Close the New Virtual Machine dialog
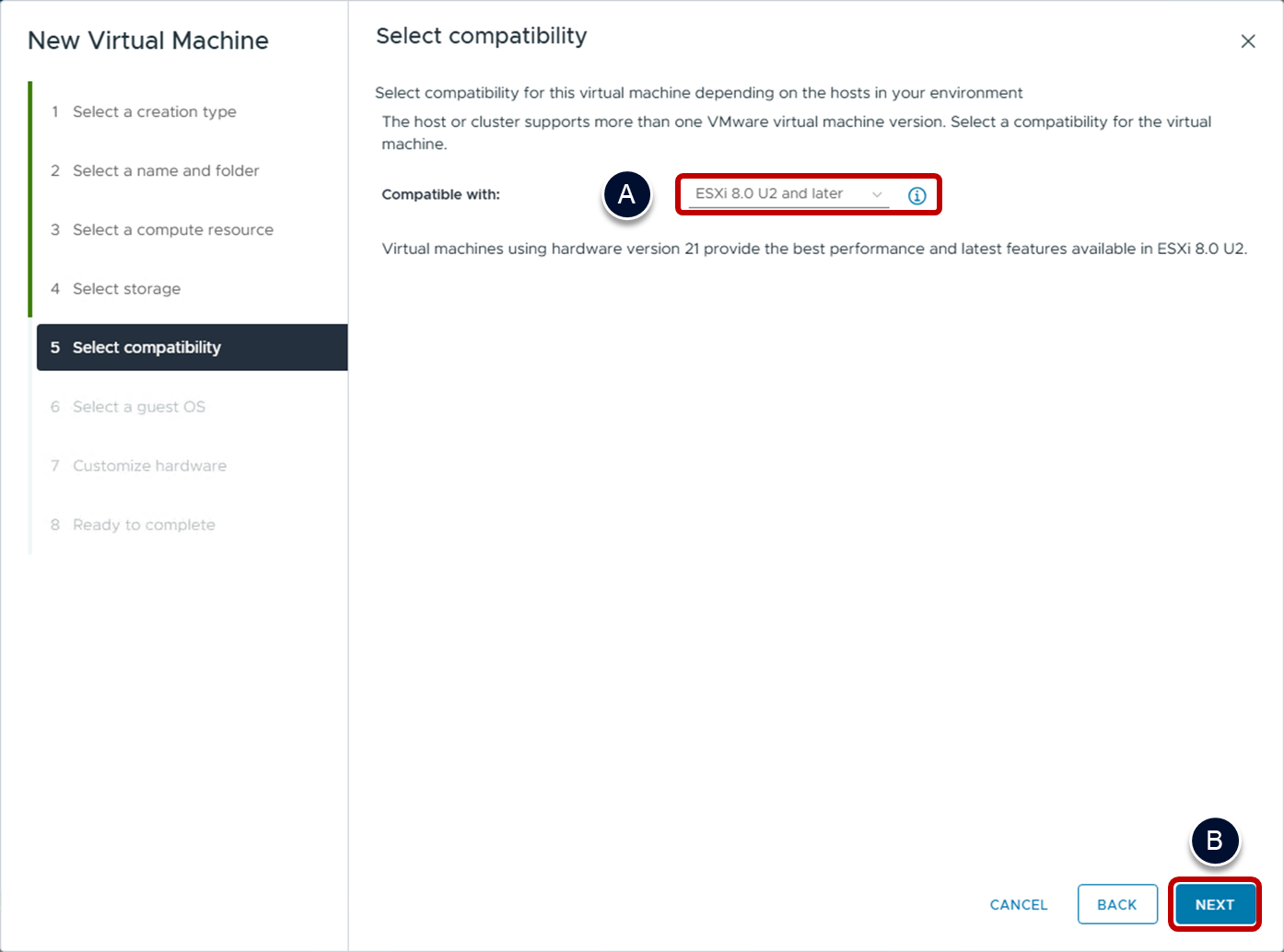Image resolution: width=1284 pixels, height=952 pixels. point(1247,41)
